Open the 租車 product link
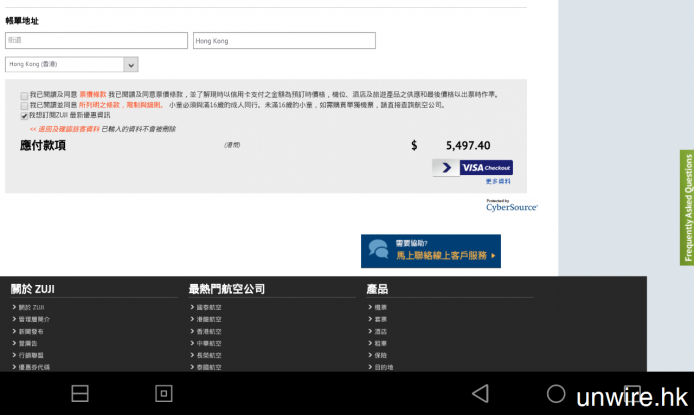Screen dimensions: 694x415 click(x=381, y=343)
